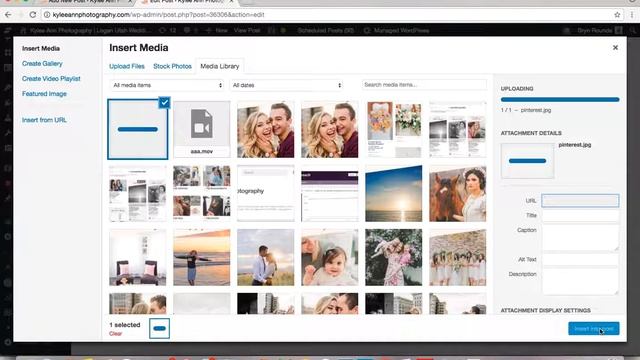Switch to the Upload Files tab
Viewport: 640px width, 360px height.
[x=127, y=66]
